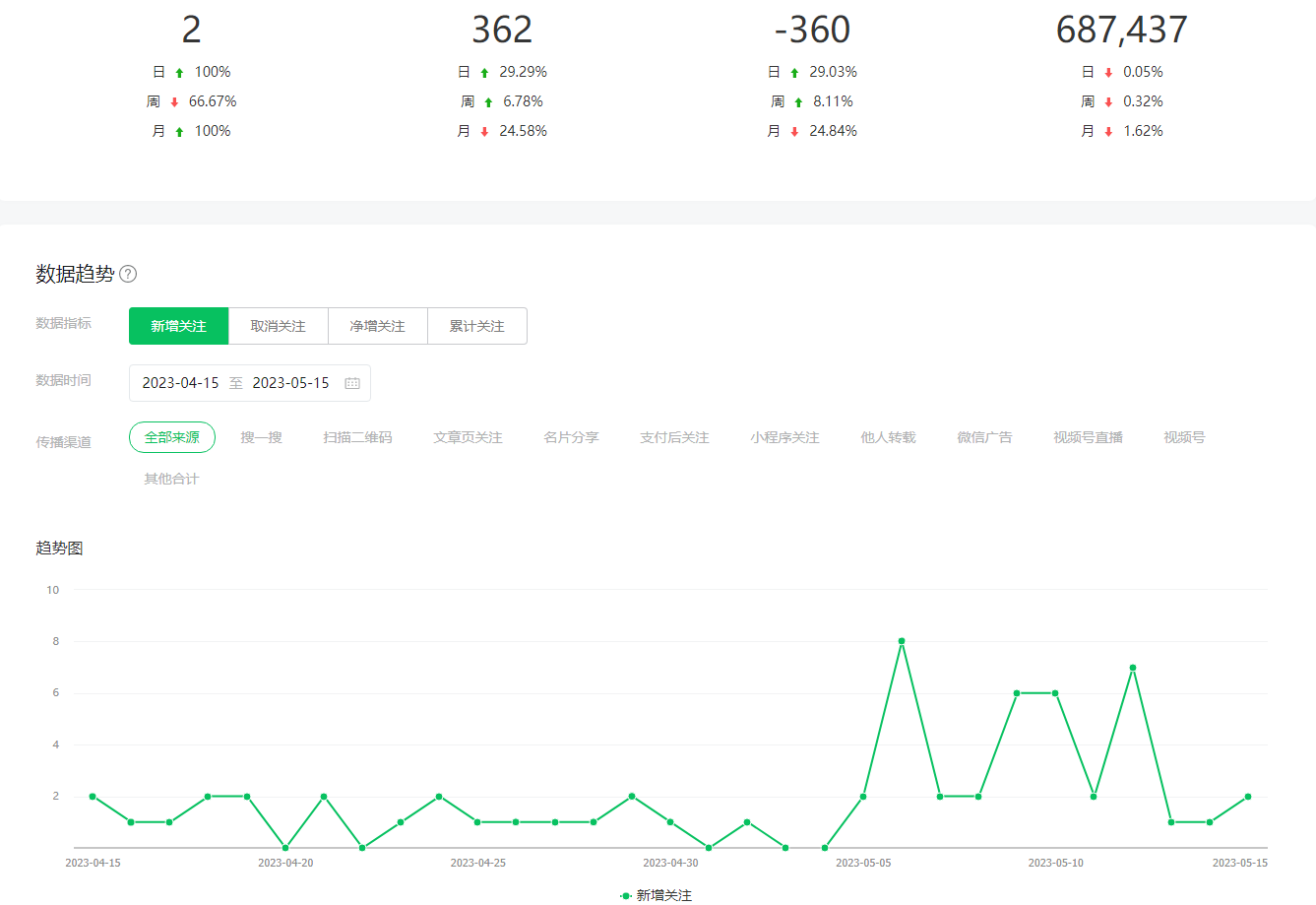This screenshot has height=905, width=1316.
Task: Pick the 小程序关注 channel option
Action: [x=784, y=437]
